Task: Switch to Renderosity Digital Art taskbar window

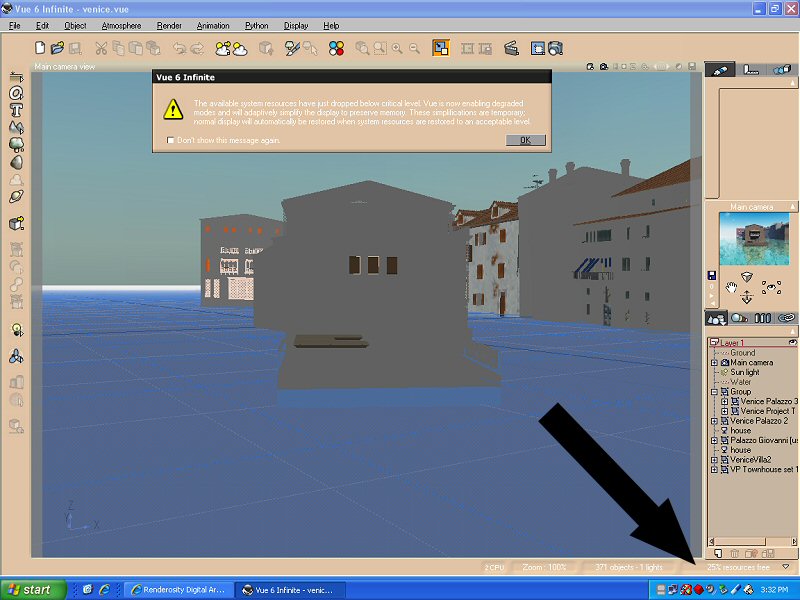Action: [x=179, y=590]
